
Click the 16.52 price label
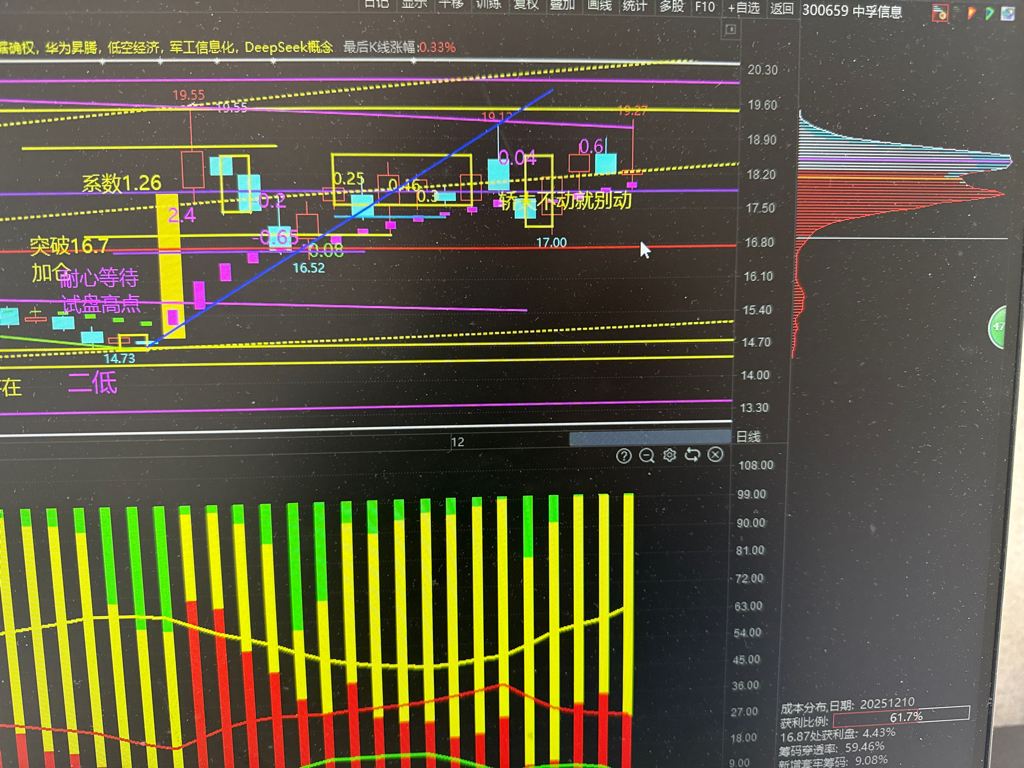(308, 268)
